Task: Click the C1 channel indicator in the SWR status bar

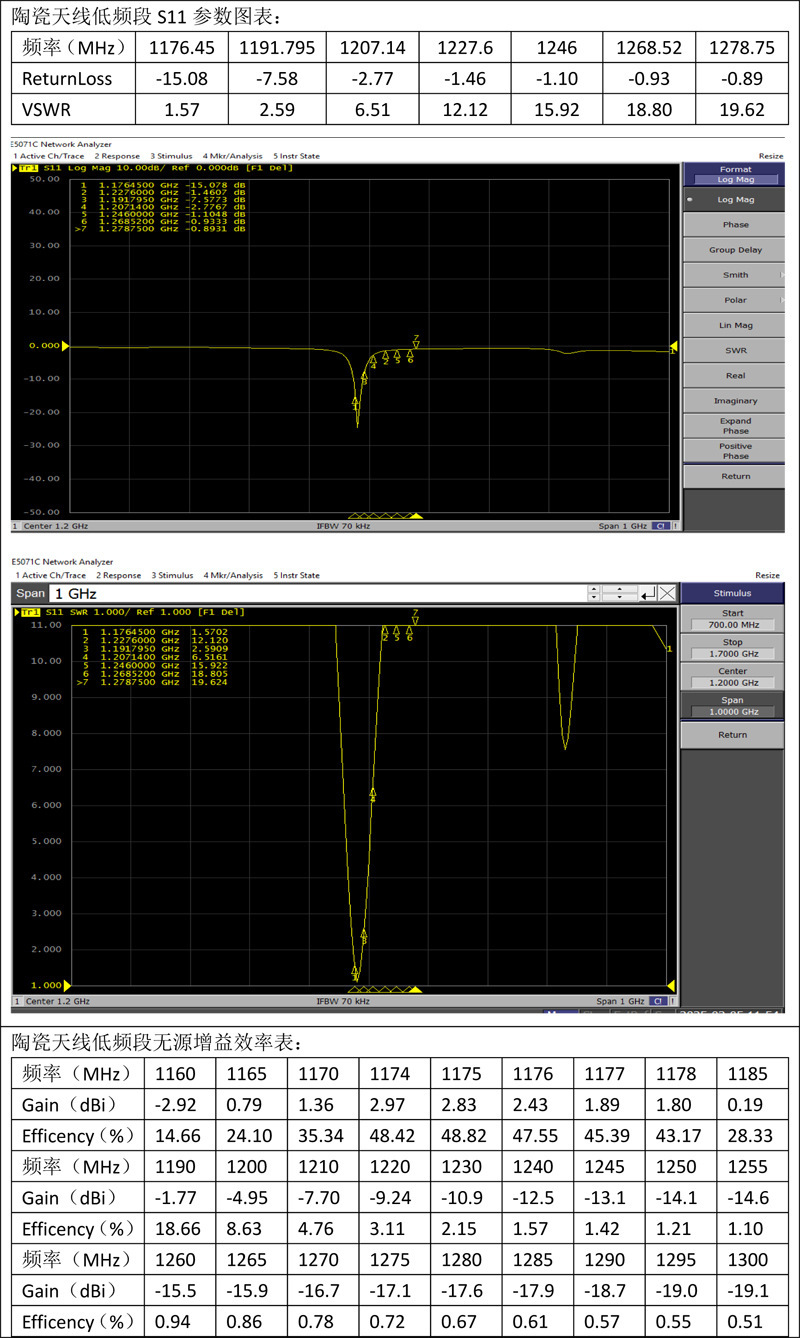Action: pyautogui.click(x=660, y=1001)
